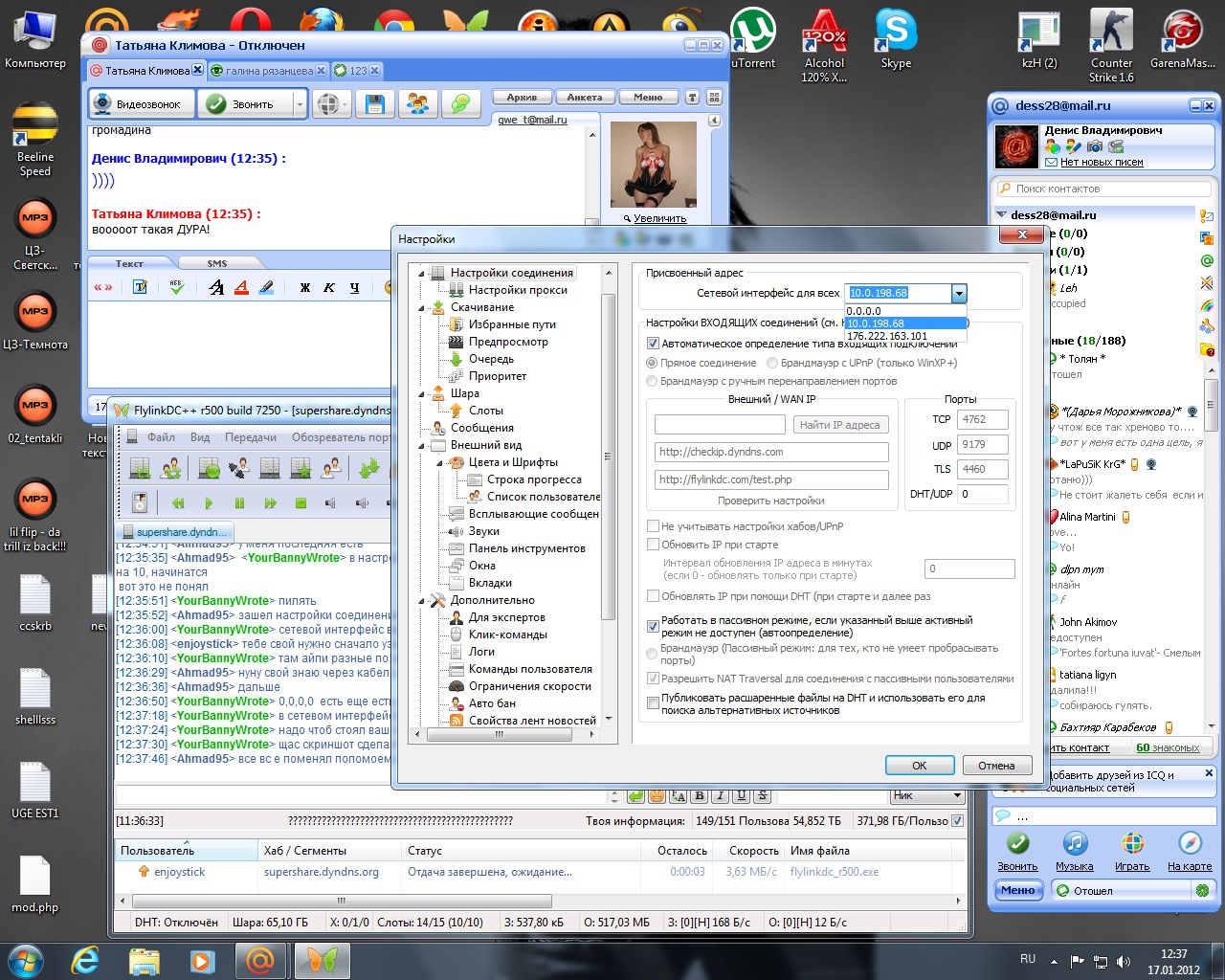This screenshot has height=980, width=1225.
Task: Open the Передачи menu in FlylinkDC++
Action: [x=251, y=437]
